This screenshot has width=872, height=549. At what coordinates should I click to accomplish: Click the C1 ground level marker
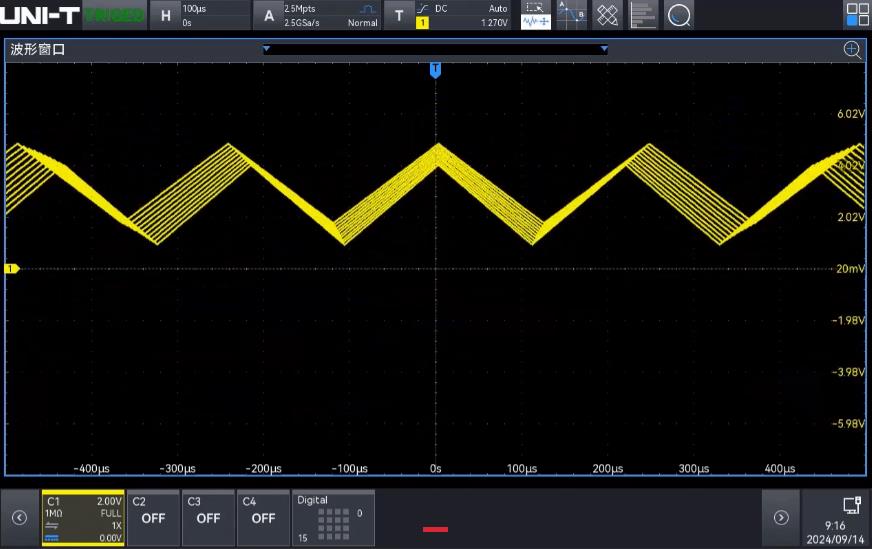(12, 269)
